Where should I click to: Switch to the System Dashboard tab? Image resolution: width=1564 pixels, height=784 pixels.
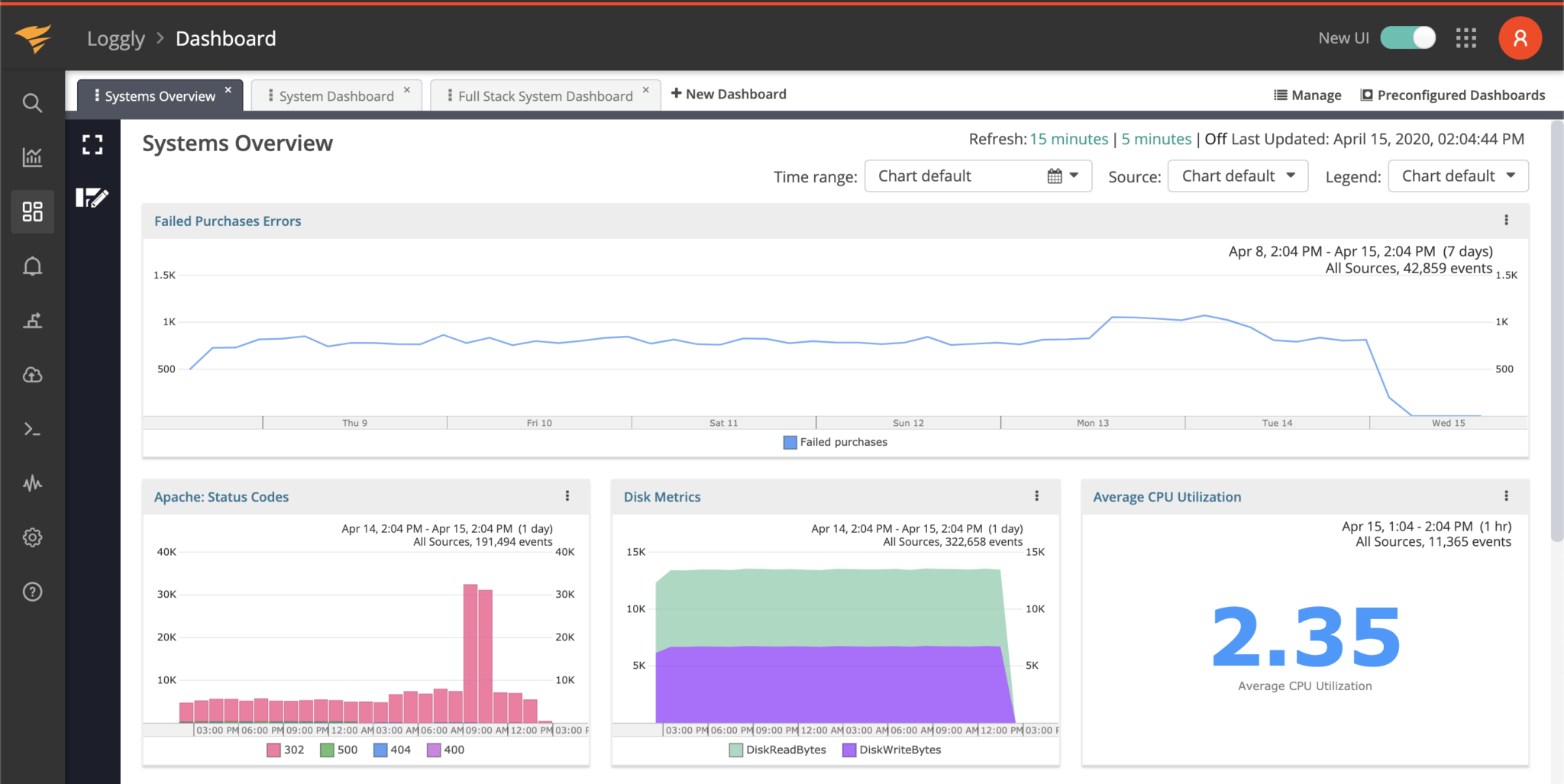tap(336, 95)
